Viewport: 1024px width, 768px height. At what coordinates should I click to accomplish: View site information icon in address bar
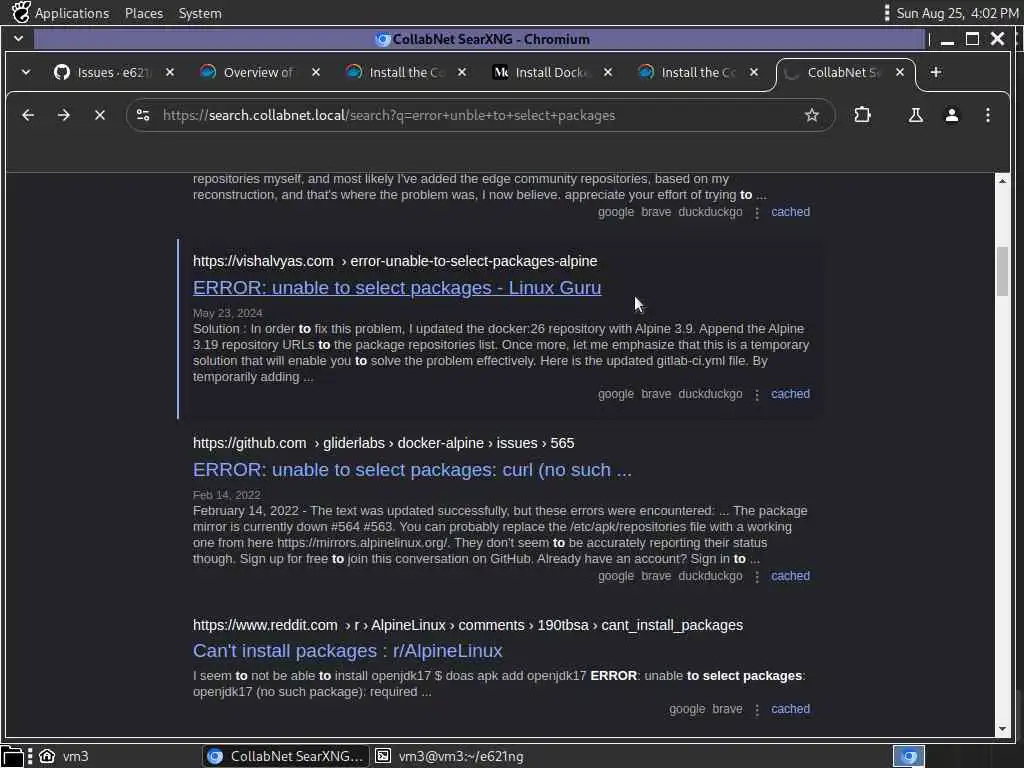click(143, 115)
